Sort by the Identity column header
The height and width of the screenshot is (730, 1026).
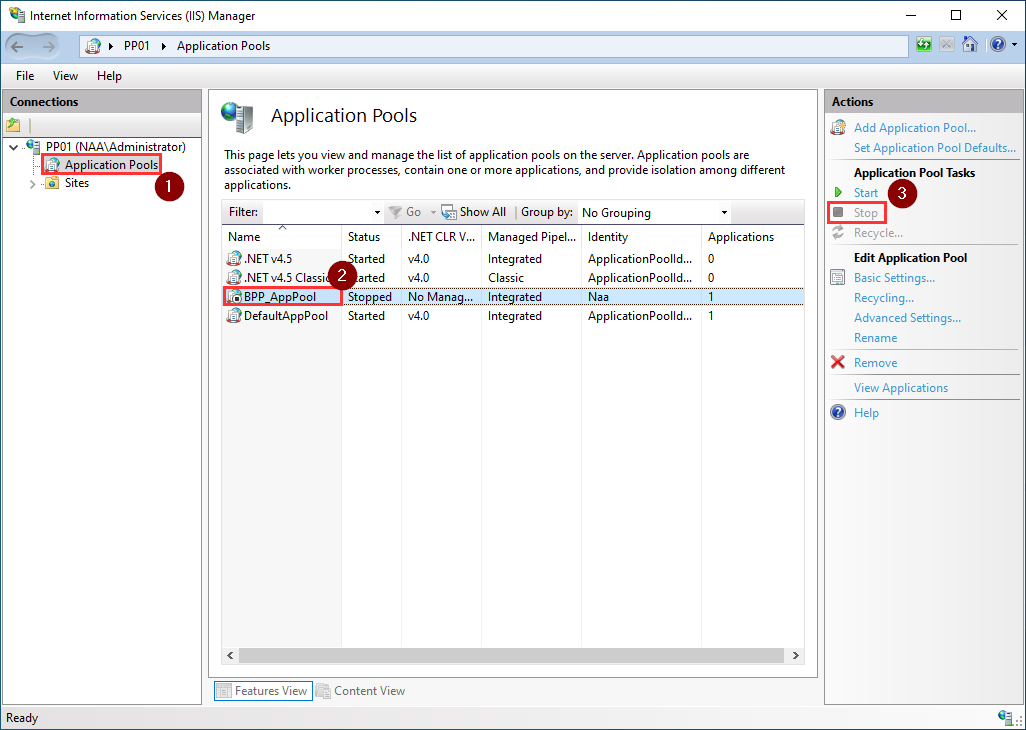[x=641, y=237]
